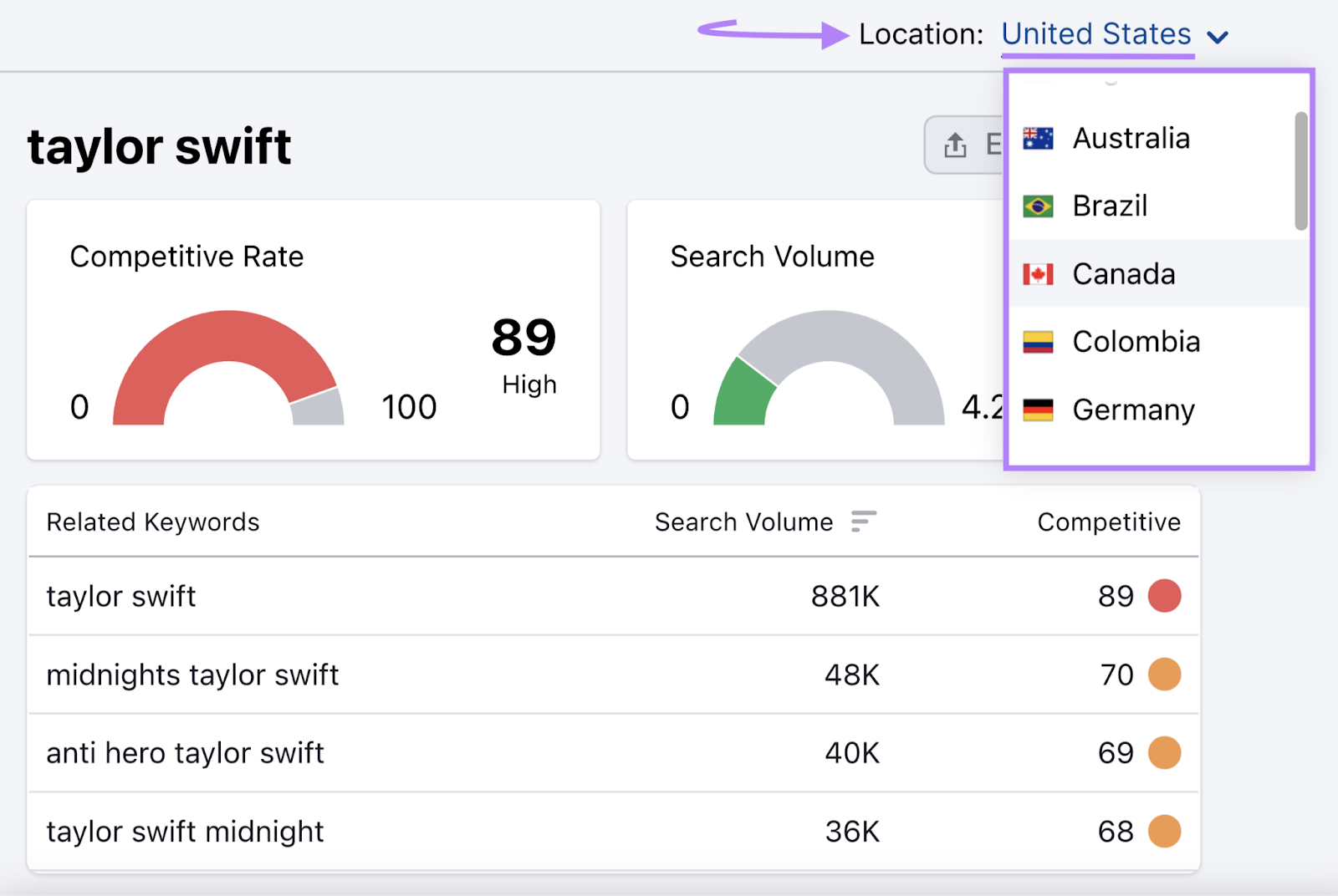This screenshot has height=896, width=1338.
Task: Click the Search Volume gauge chart
Action: point(828,368)
